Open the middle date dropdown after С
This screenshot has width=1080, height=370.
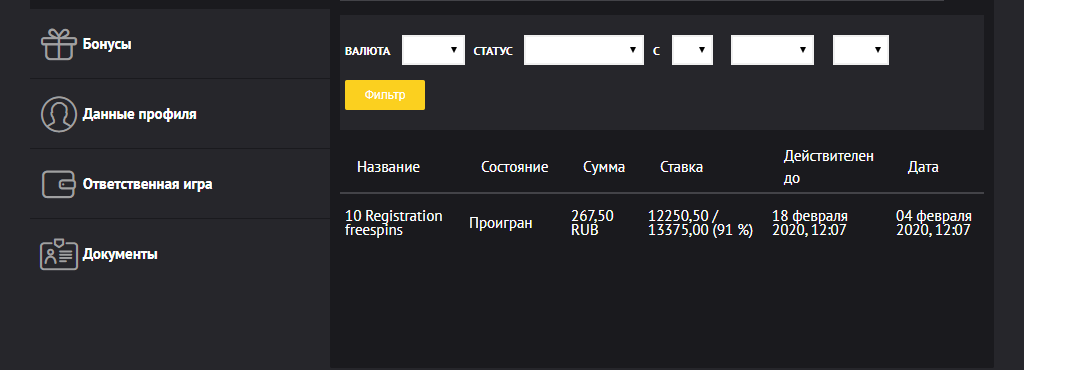coord(772,50)
